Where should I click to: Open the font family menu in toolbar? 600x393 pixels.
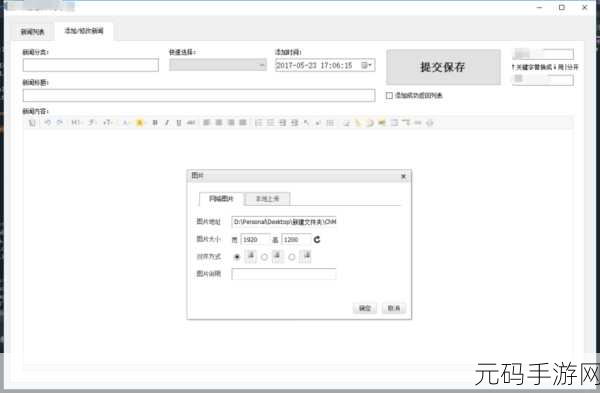click(92, 122)
